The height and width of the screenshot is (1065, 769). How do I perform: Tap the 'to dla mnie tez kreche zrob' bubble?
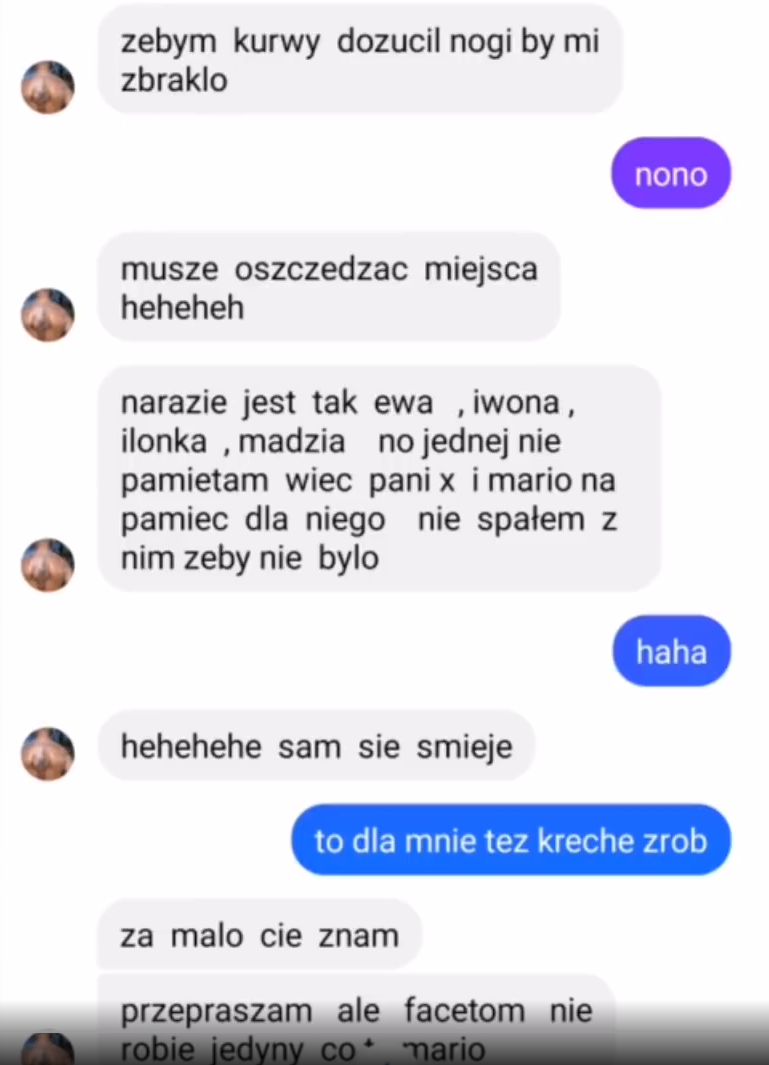click(511, 840)
